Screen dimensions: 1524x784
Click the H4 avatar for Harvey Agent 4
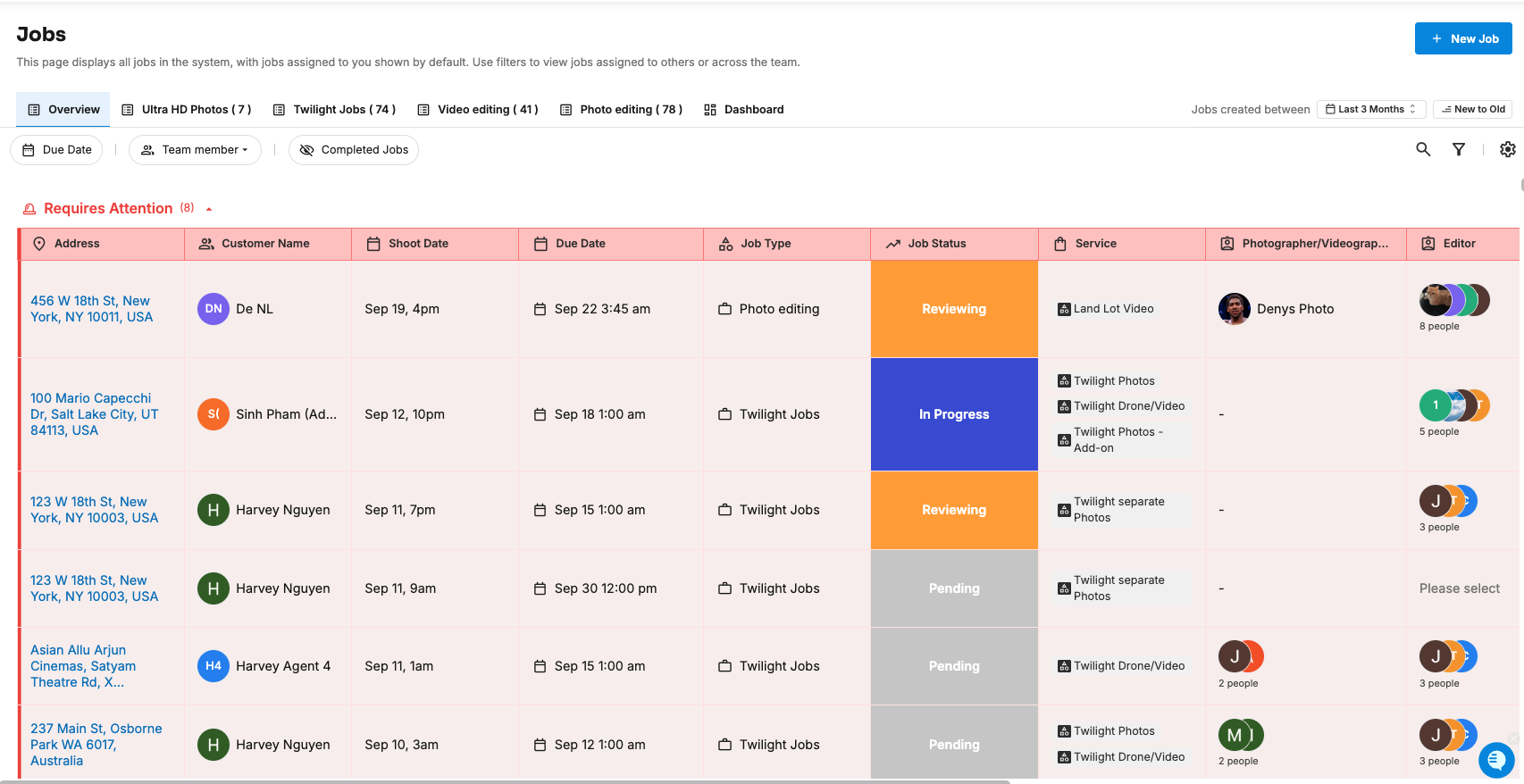click(x=214, y=666)
